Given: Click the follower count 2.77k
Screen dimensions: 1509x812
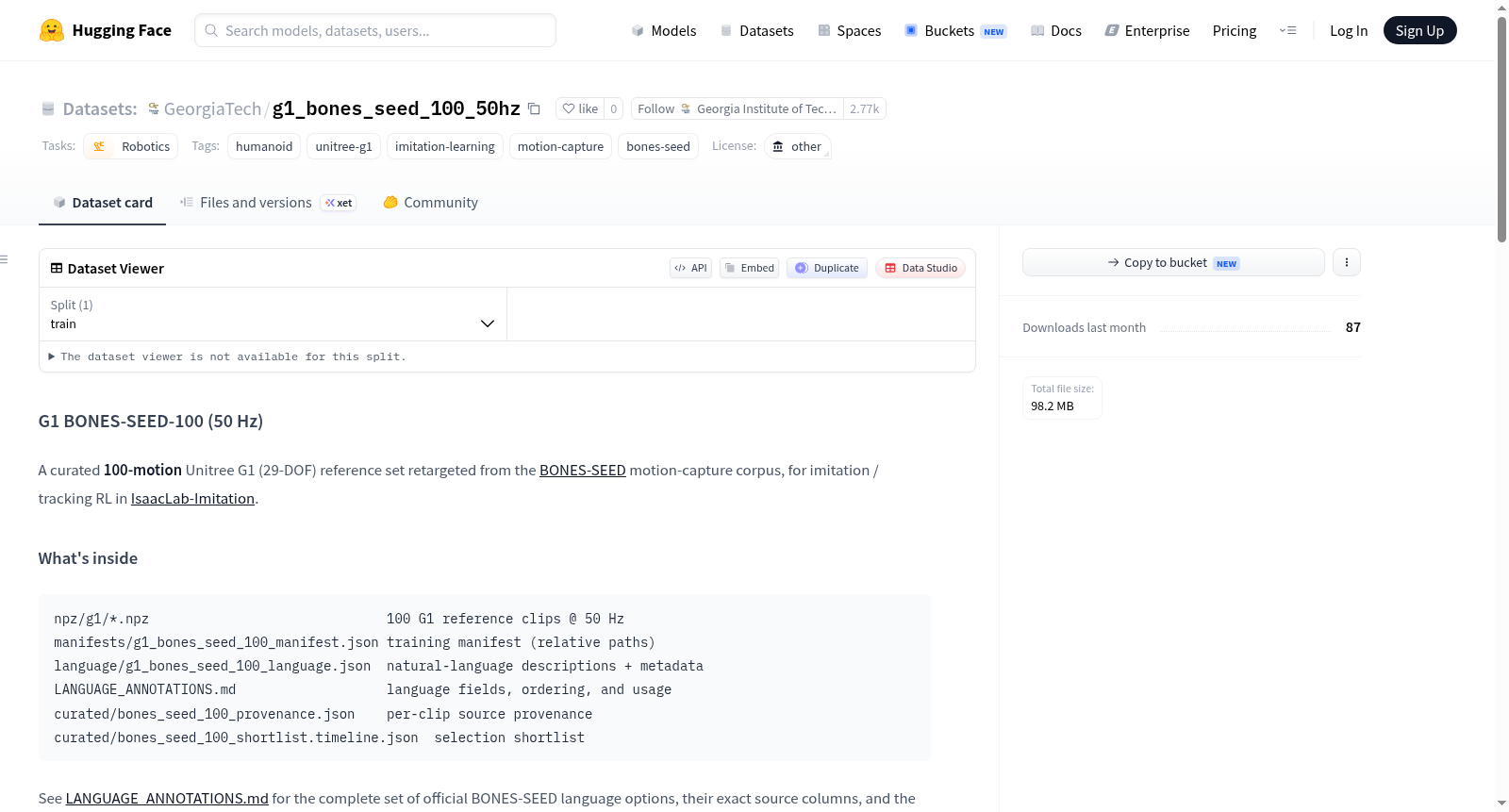Looking at the screenshot, I should coord(865,108).
